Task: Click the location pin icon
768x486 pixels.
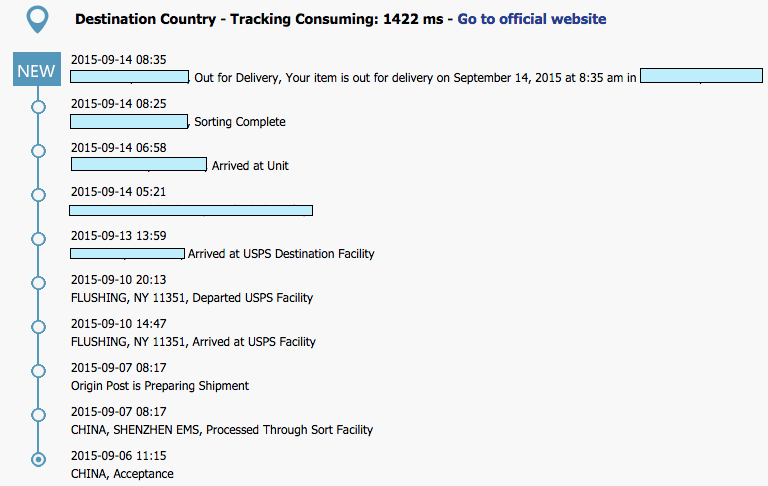Action: pos(37,19)
